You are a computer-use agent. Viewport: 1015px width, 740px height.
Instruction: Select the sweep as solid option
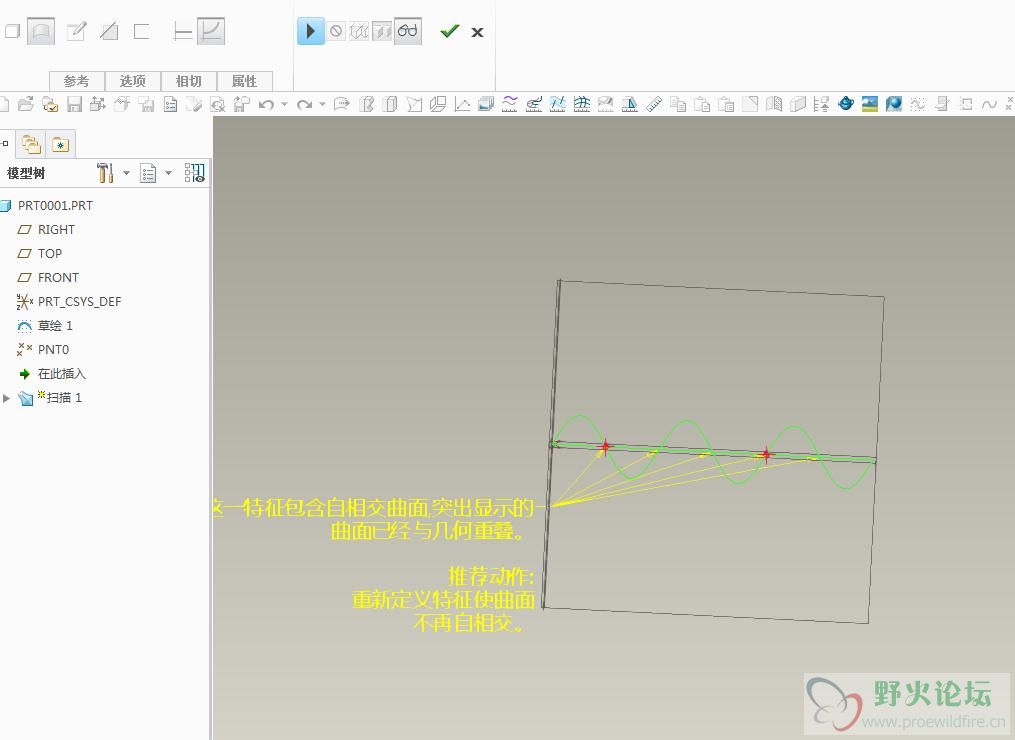point(11,31)
